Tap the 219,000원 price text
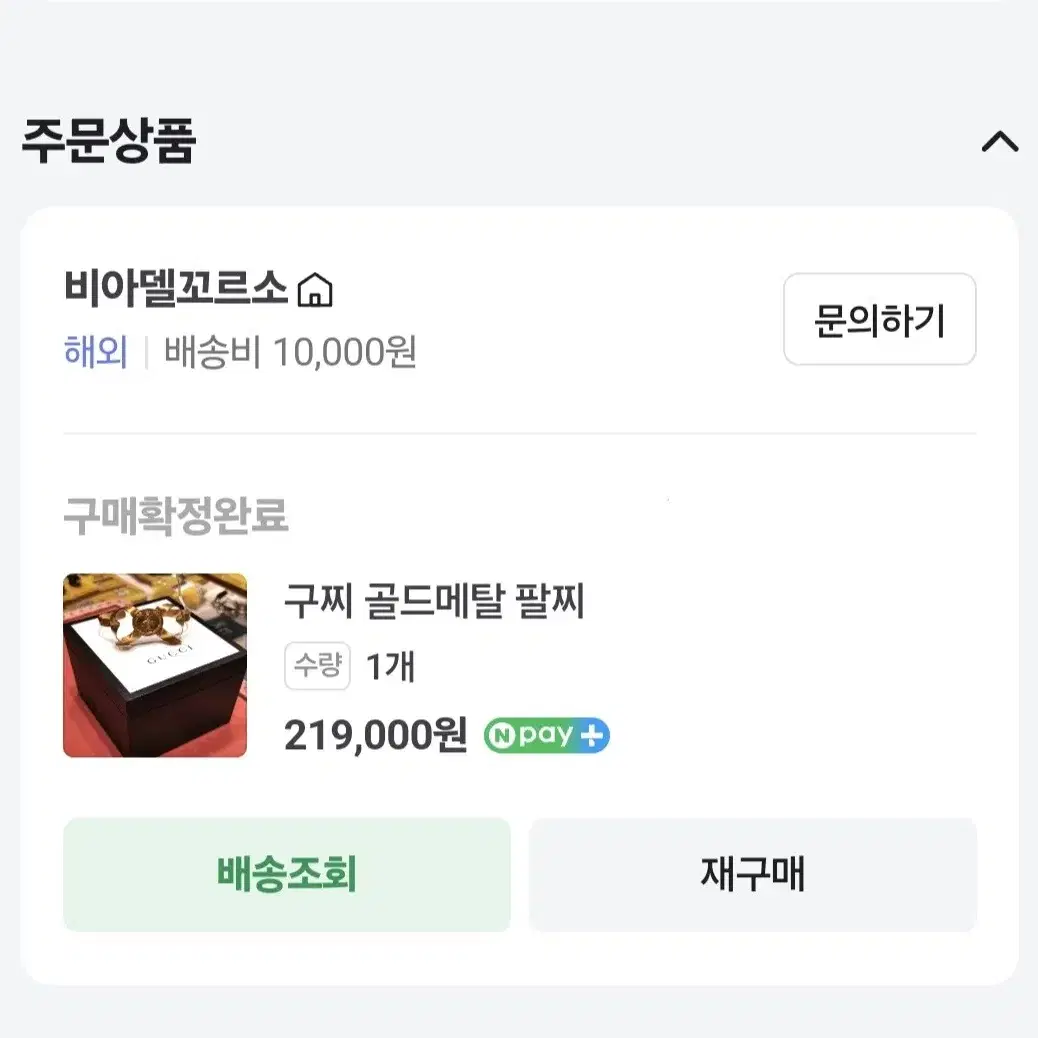This screenshot has height=1038, width=1038. coord(375,735)
